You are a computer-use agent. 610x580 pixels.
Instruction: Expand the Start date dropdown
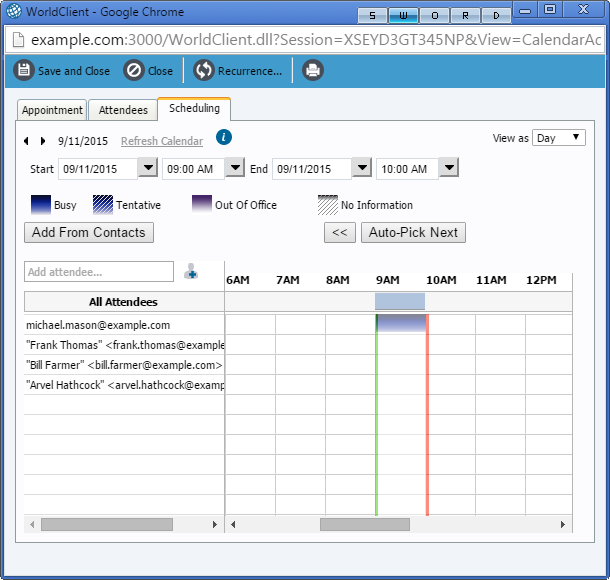pos(147,169)
